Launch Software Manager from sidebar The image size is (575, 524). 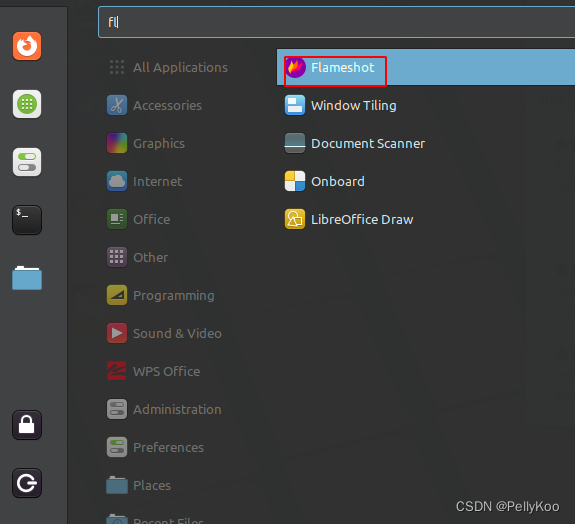pyautogui.click(x=27, y=104)
